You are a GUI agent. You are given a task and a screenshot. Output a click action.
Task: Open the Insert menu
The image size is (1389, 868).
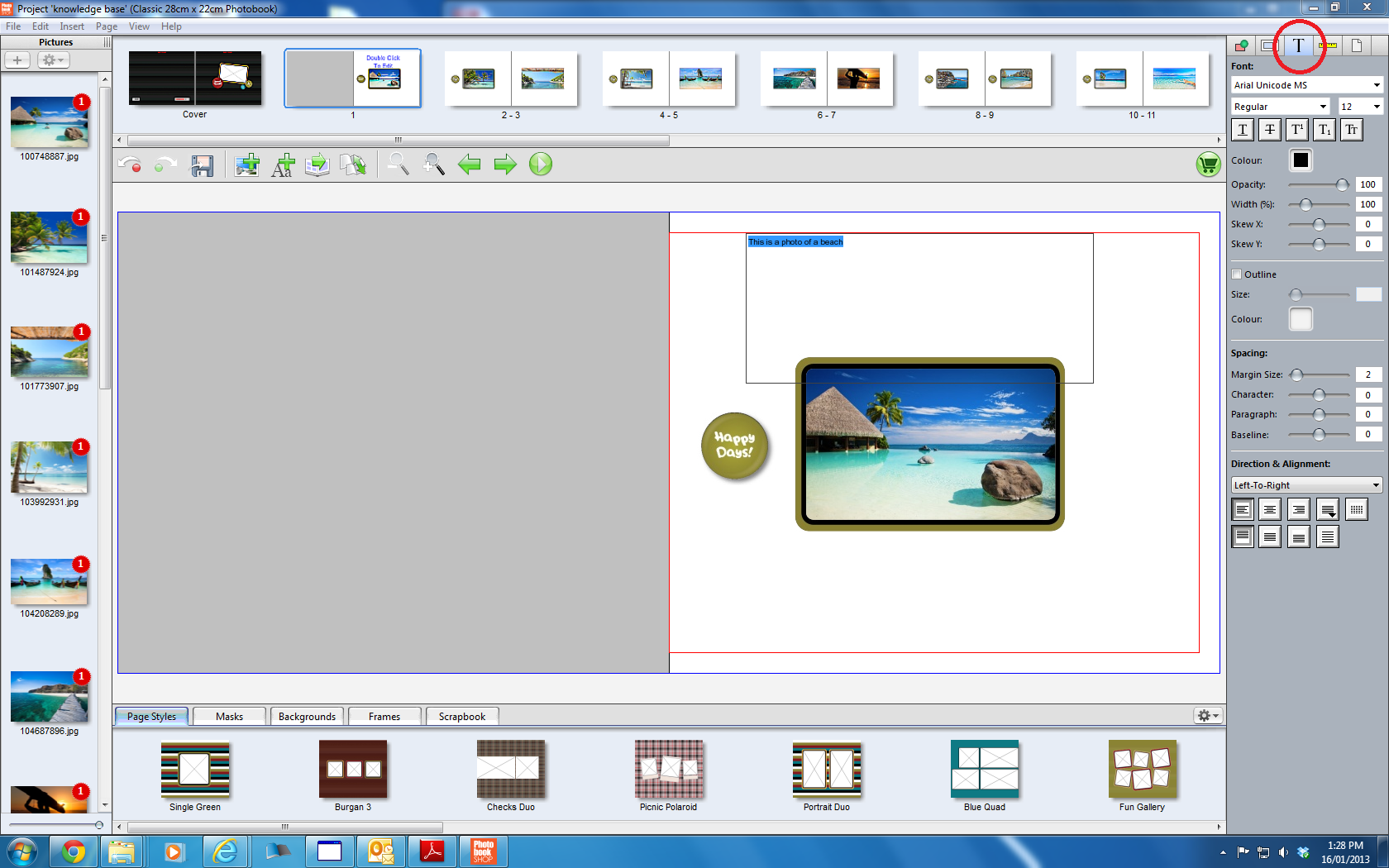72,26
